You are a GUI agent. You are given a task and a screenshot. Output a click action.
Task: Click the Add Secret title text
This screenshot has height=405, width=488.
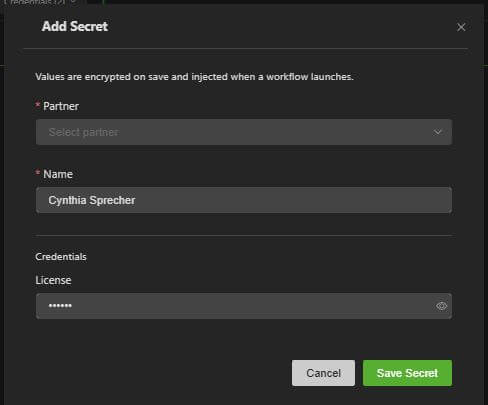coord(75,26)
